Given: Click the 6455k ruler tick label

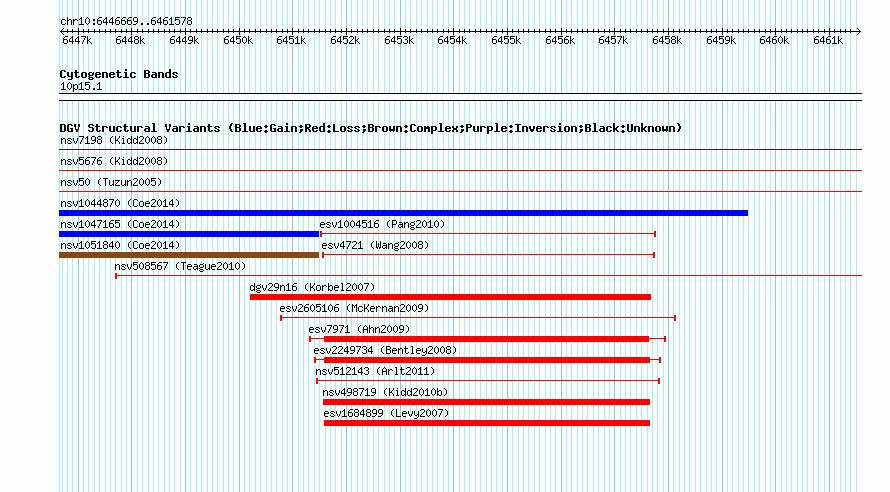Looking at the screenshot, I should tap(506, 40).
